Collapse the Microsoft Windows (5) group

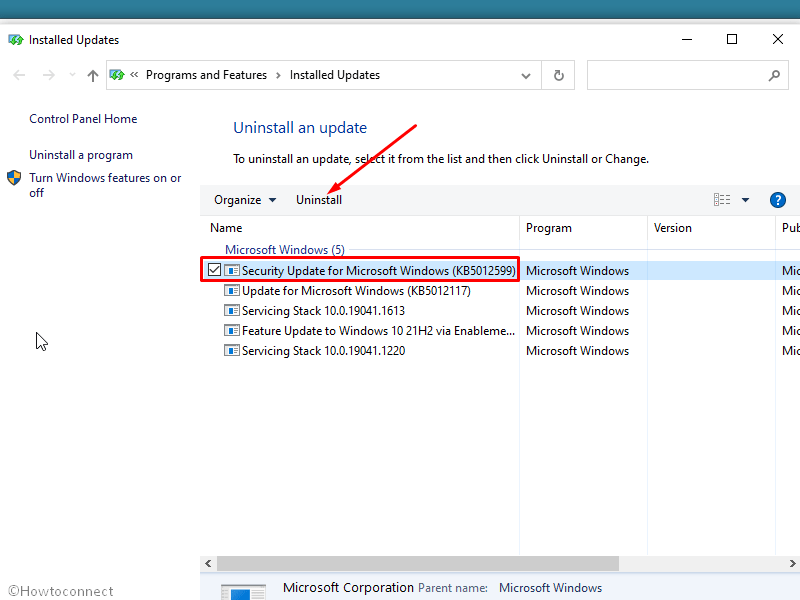click(x=285, y=250)
